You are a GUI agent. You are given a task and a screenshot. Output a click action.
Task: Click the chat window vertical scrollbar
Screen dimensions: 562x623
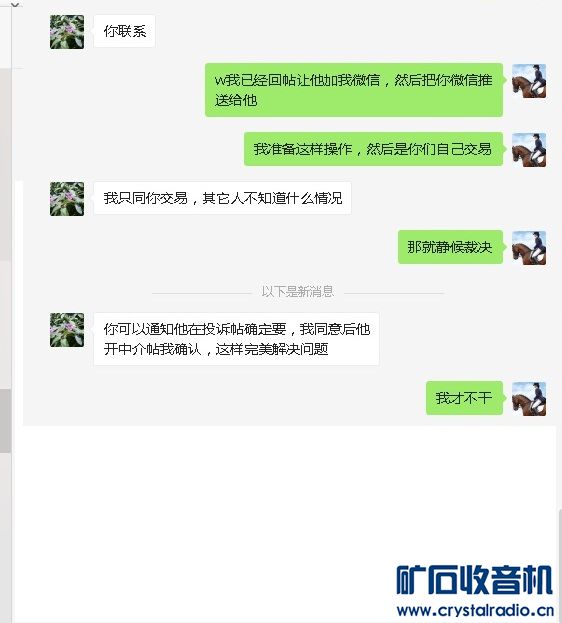pyautogui.click(x=559, y=564)
